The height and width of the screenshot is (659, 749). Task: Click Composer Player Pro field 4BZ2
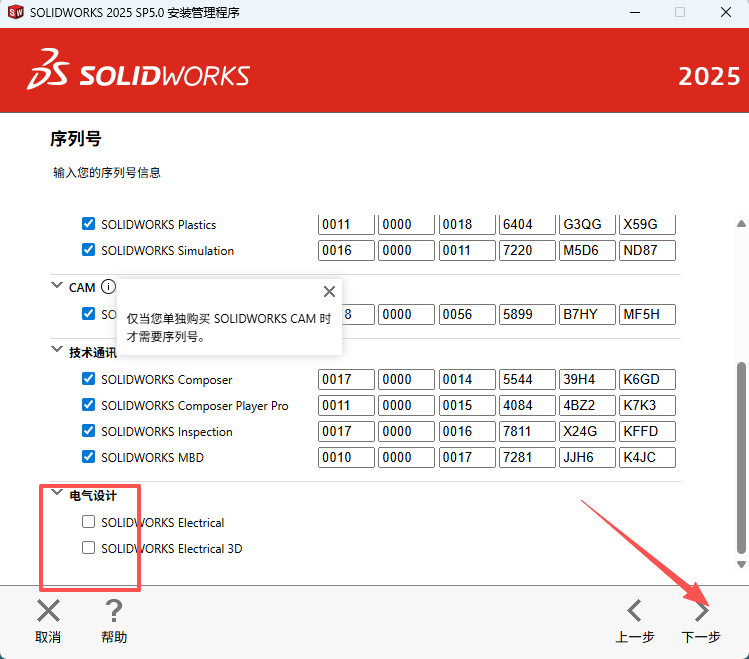point(587,405)
